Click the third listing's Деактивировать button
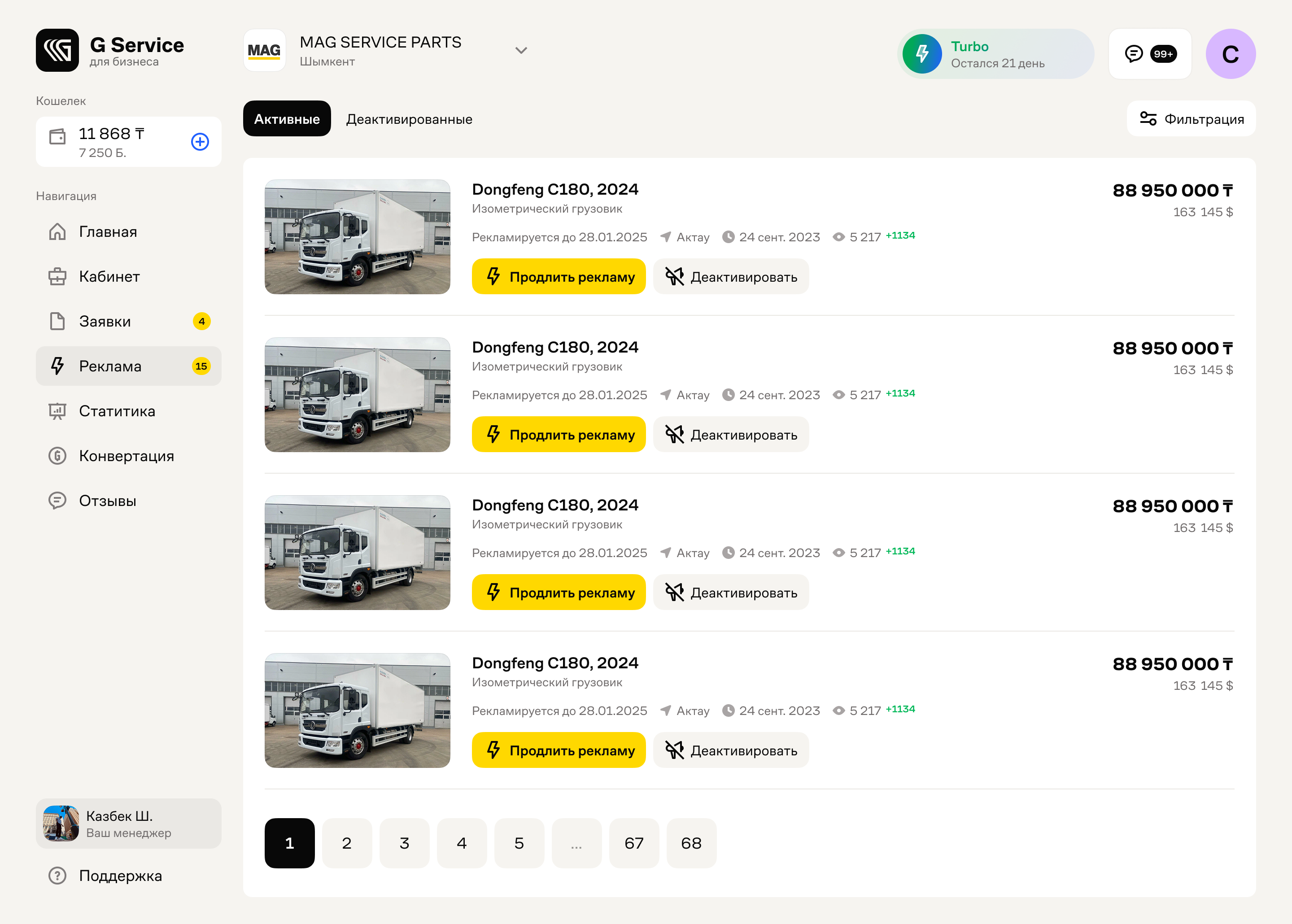 point(731,592)
